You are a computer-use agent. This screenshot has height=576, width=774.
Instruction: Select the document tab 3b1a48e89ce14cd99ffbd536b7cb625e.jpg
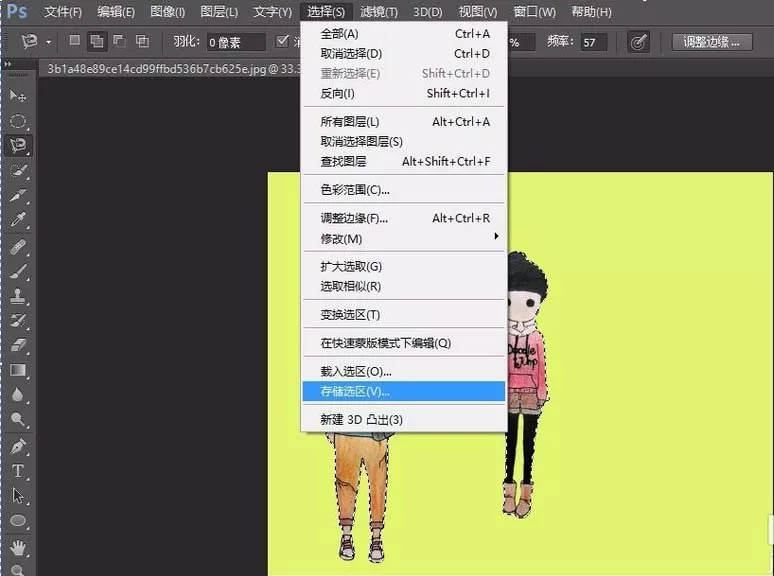tap(170, 69)
